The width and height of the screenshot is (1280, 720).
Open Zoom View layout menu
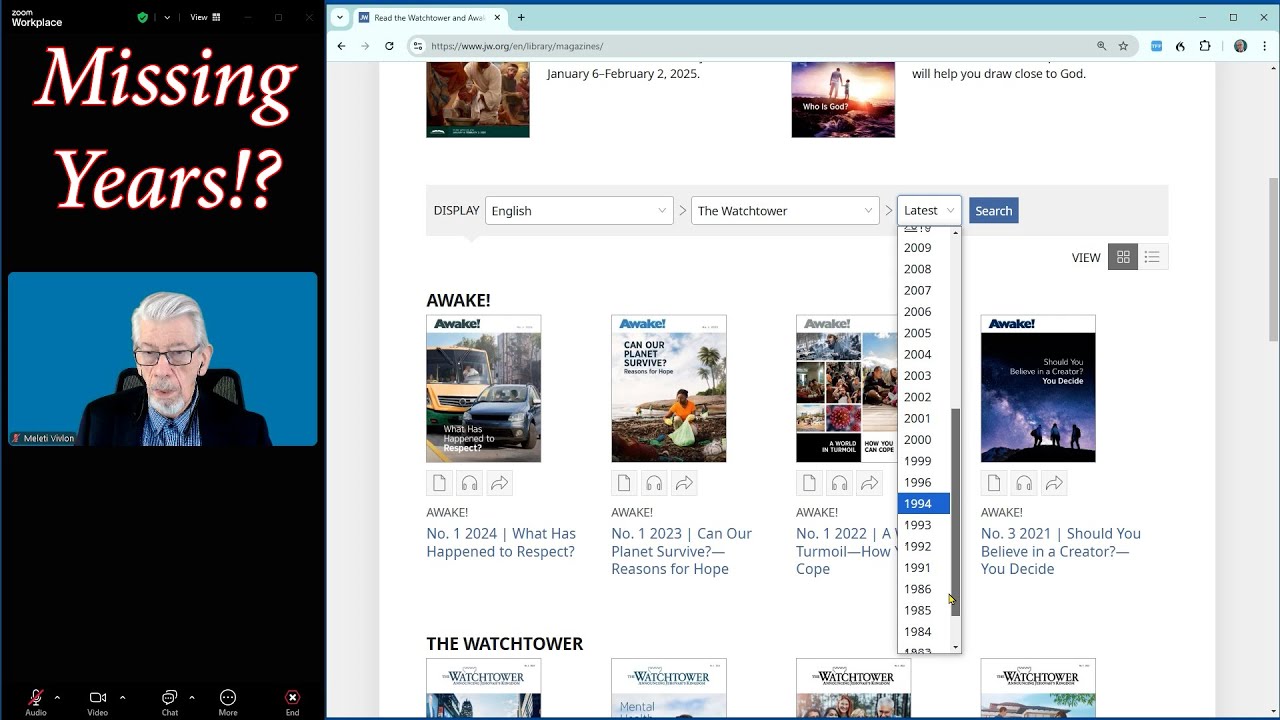(205, 17)
